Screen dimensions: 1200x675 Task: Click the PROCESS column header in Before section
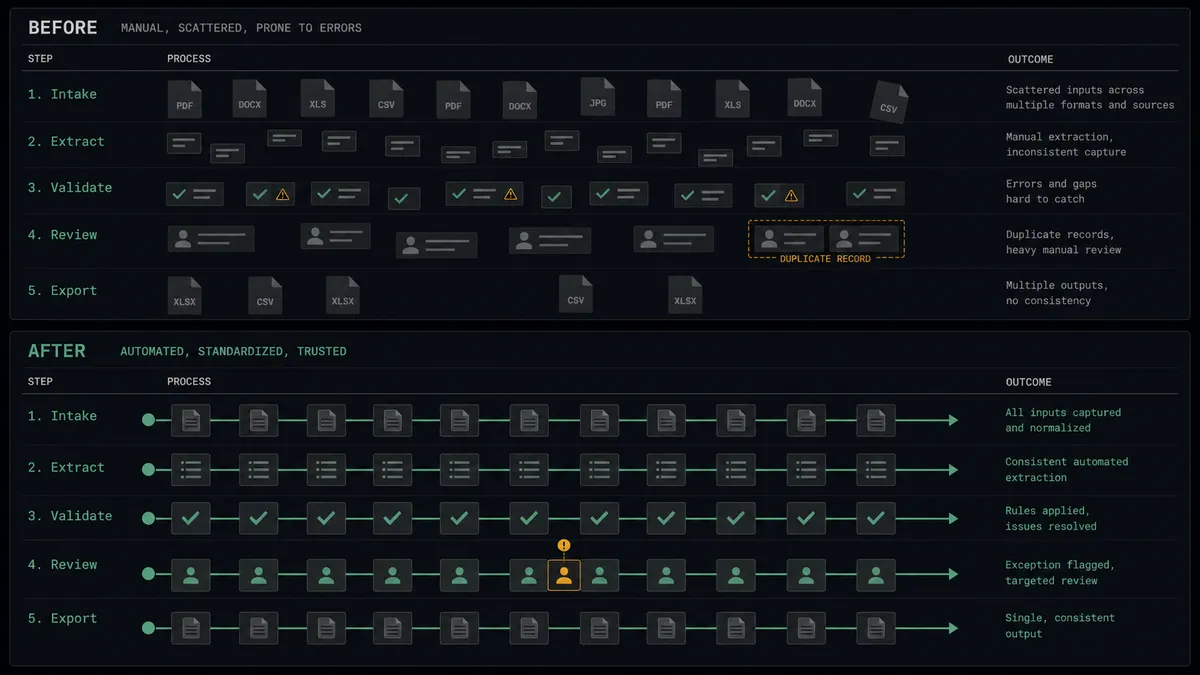coord(189,59)
